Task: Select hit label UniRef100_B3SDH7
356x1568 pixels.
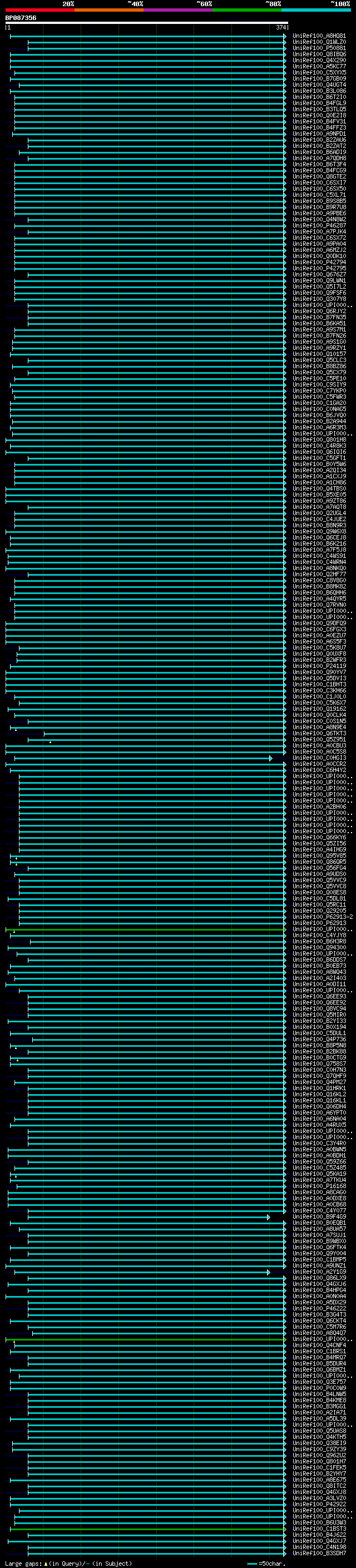Action: pos(319,1553)
